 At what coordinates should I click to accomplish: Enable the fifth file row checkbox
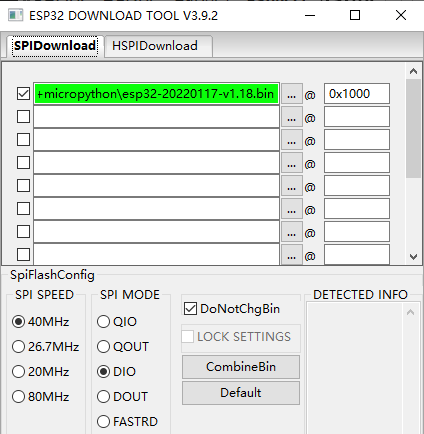(x=23, y=186)
